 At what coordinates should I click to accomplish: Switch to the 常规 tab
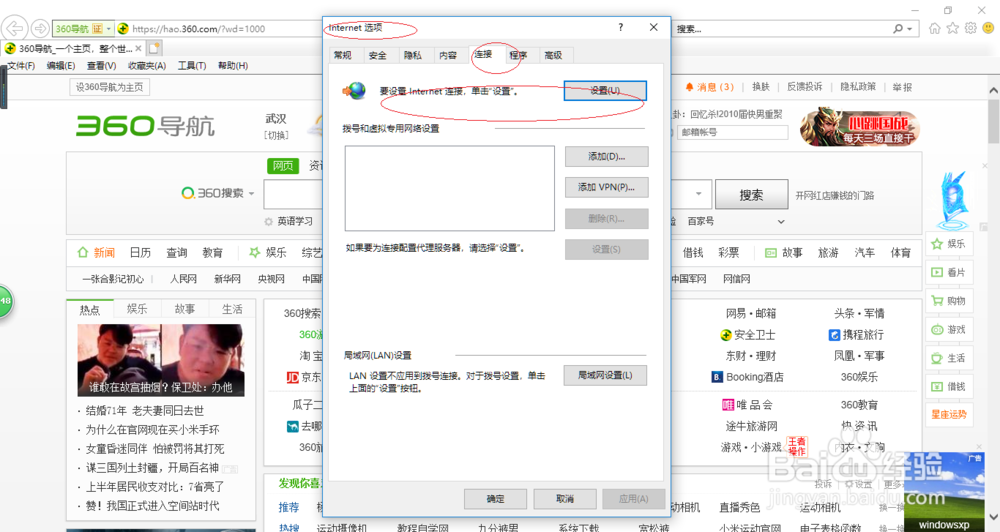pyautogui.click(x=343, y=55)
